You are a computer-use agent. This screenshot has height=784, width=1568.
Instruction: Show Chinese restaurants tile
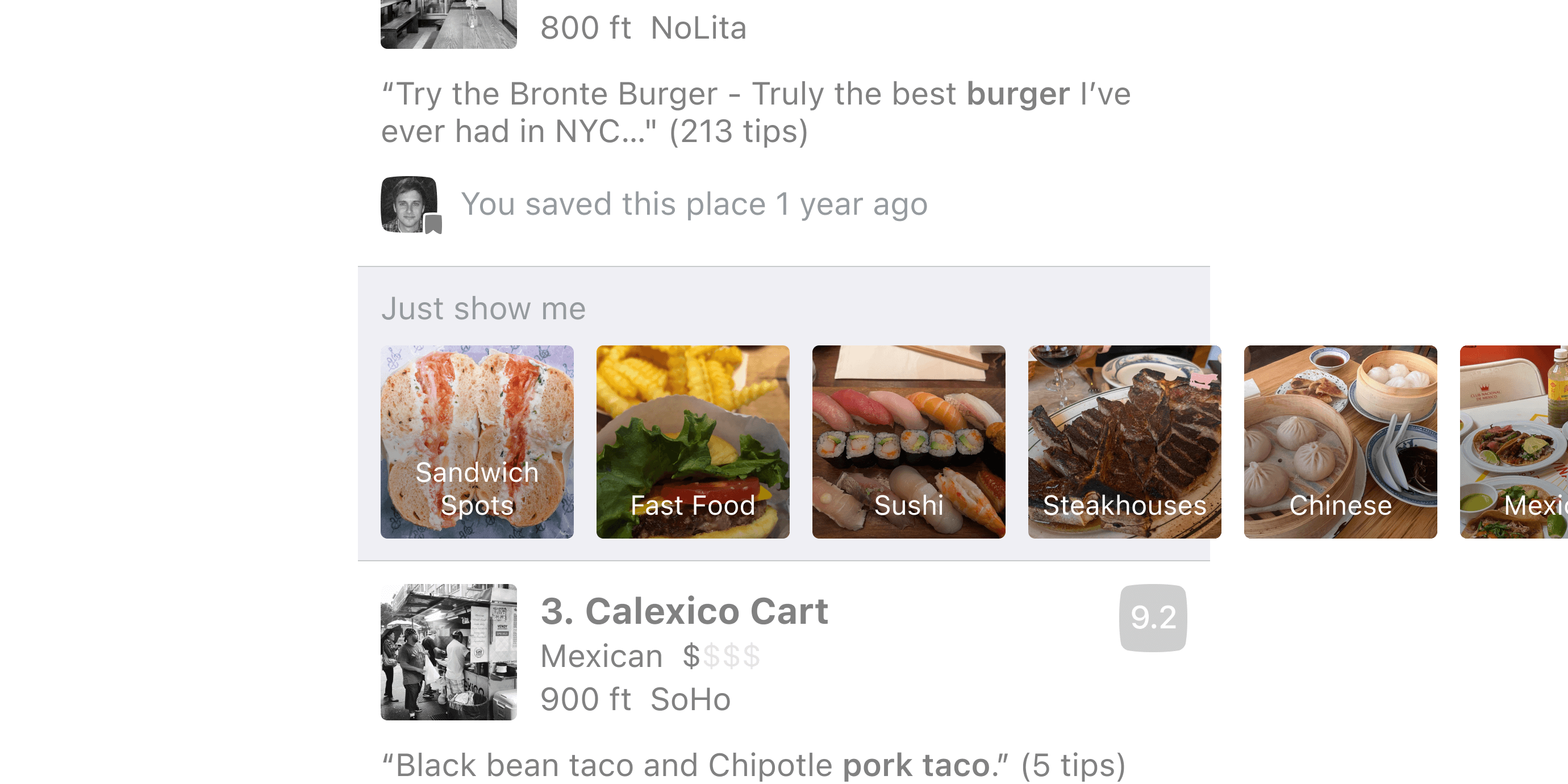(1340, 442)
